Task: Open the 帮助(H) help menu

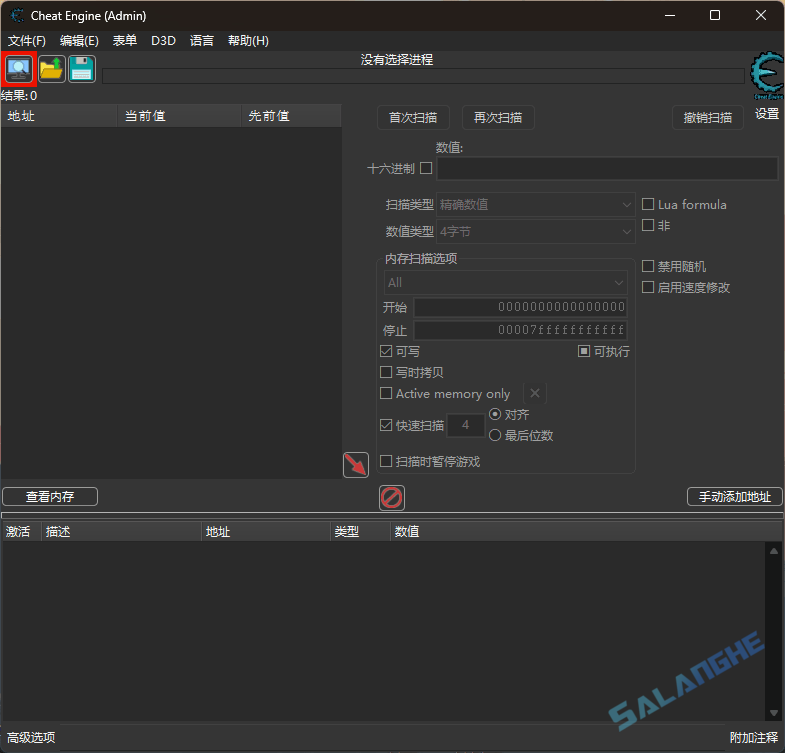Action: pyautogui.click(x=248, y=41)
